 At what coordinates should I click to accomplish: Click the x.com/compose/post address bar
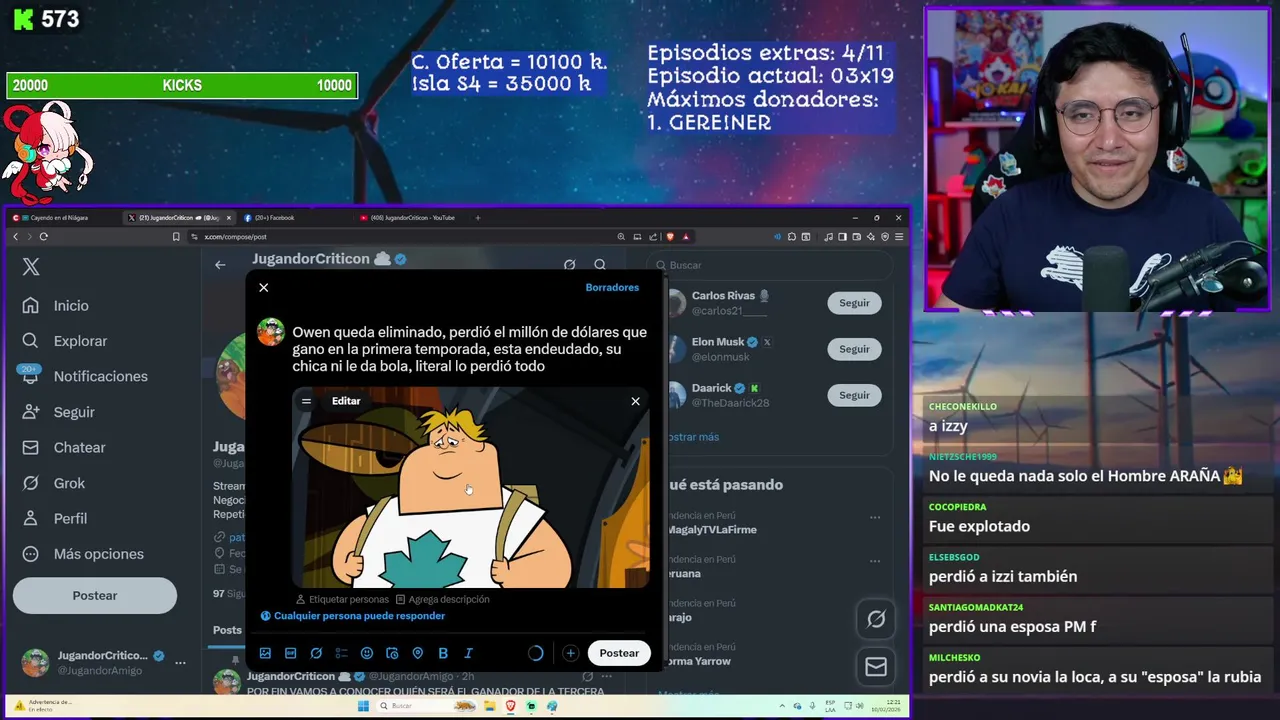(x=400, y=237)
